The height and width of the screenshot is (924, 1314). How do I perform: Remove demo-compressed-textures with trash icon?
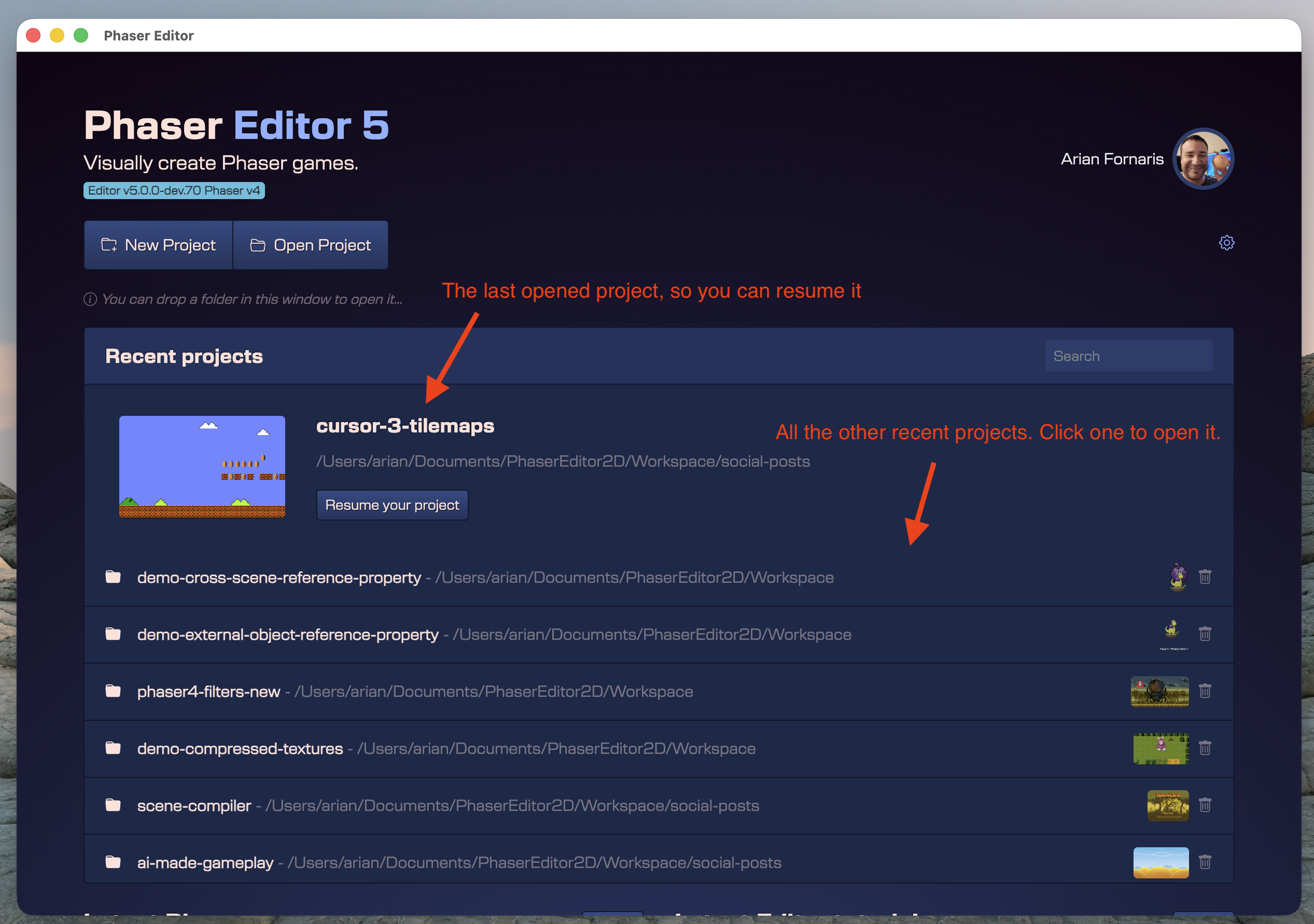pos(1205,748)
